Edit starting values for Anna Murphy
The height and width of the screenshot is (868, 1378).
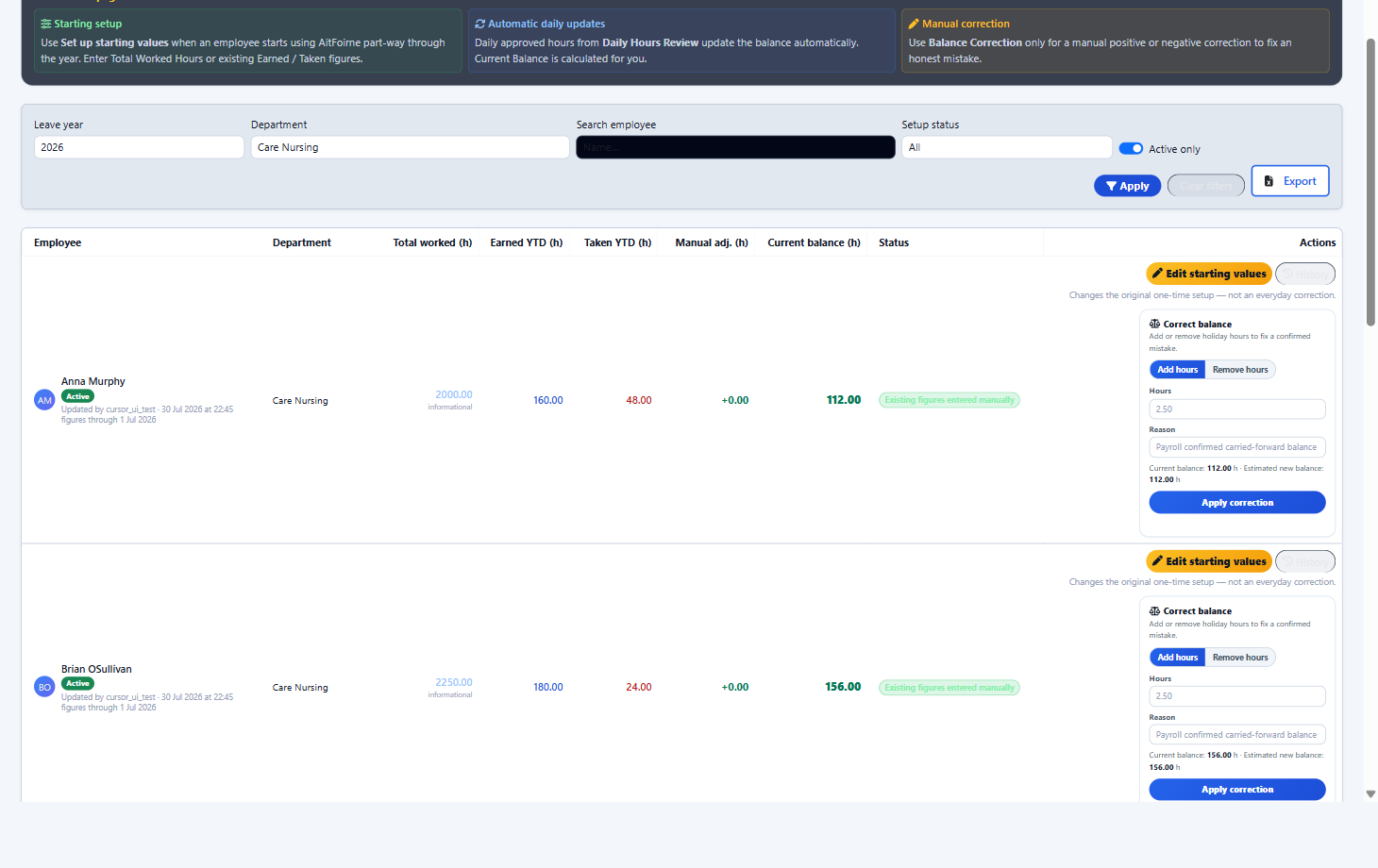[x=1209, y=274]
